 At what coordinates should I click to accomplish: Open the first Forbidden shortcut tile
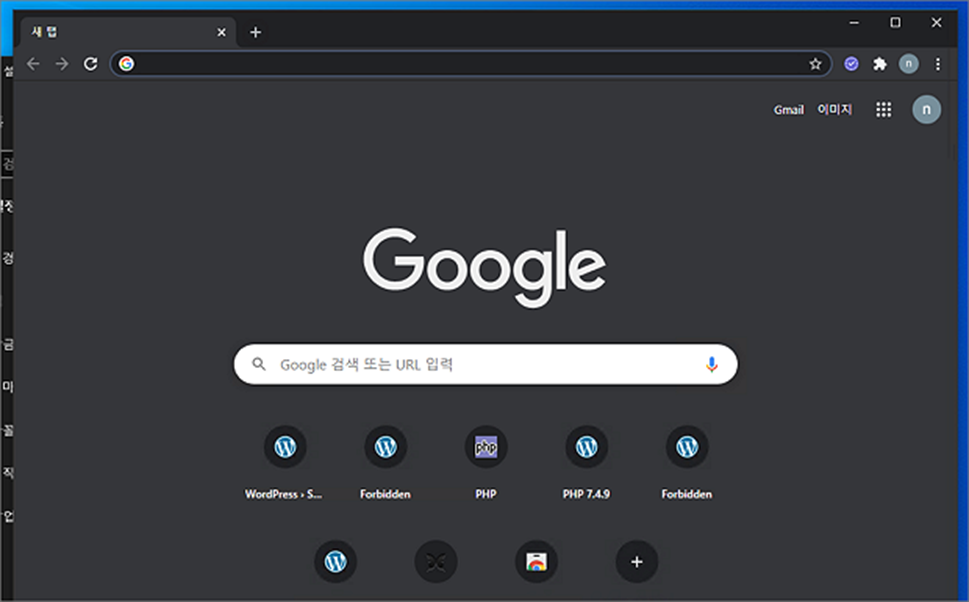[x=386, y=463]
